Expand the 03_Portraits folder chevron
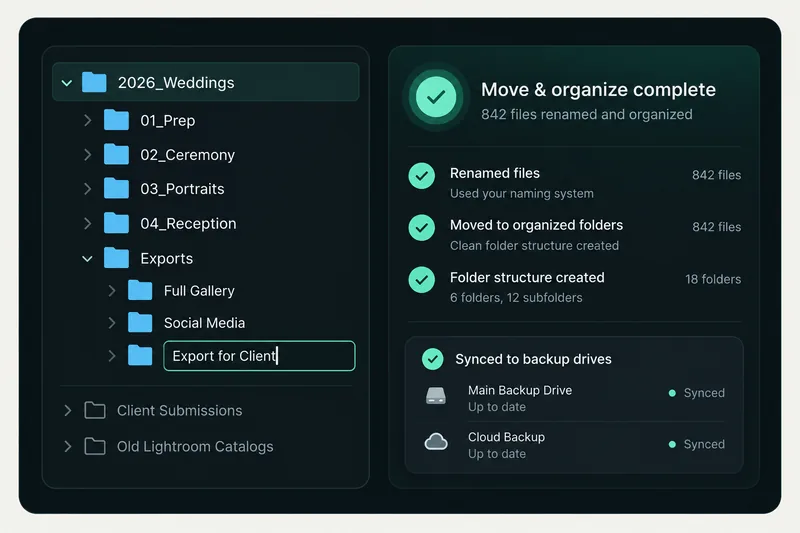This screenshot has height=533, width=800. (88, 189)
